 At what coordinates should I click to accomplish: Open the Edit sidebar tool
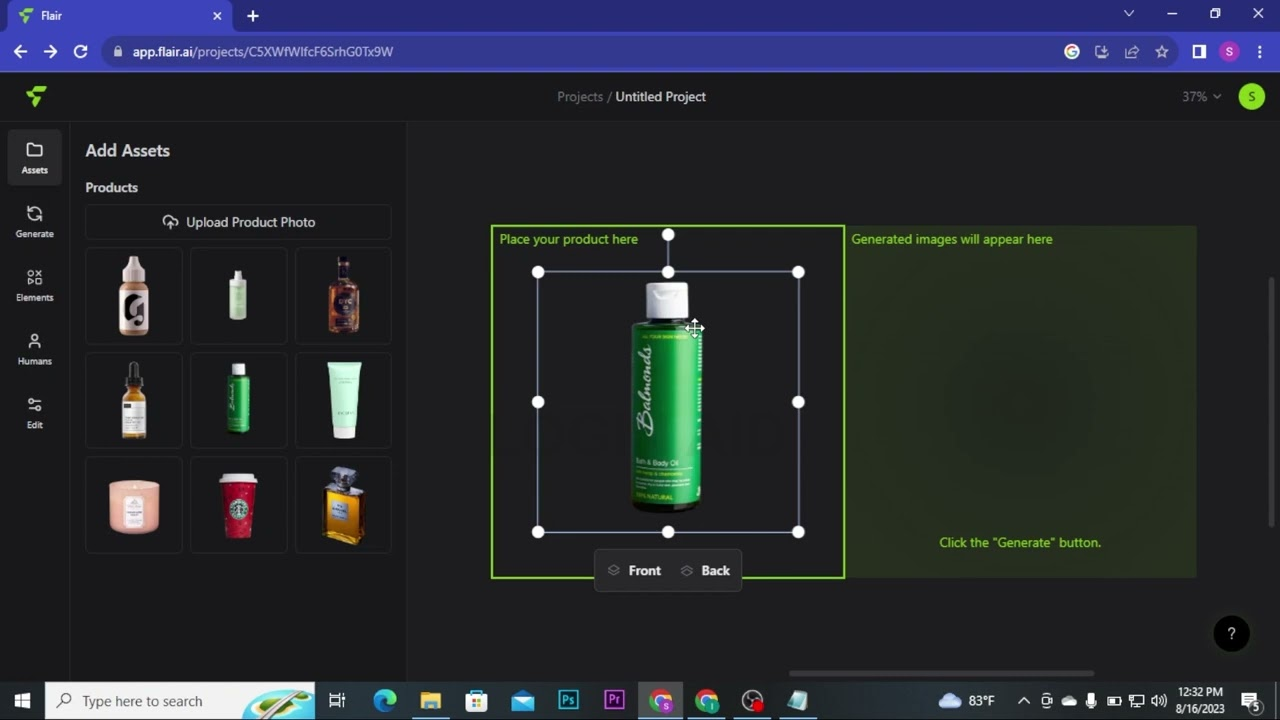tap(34, 412)
